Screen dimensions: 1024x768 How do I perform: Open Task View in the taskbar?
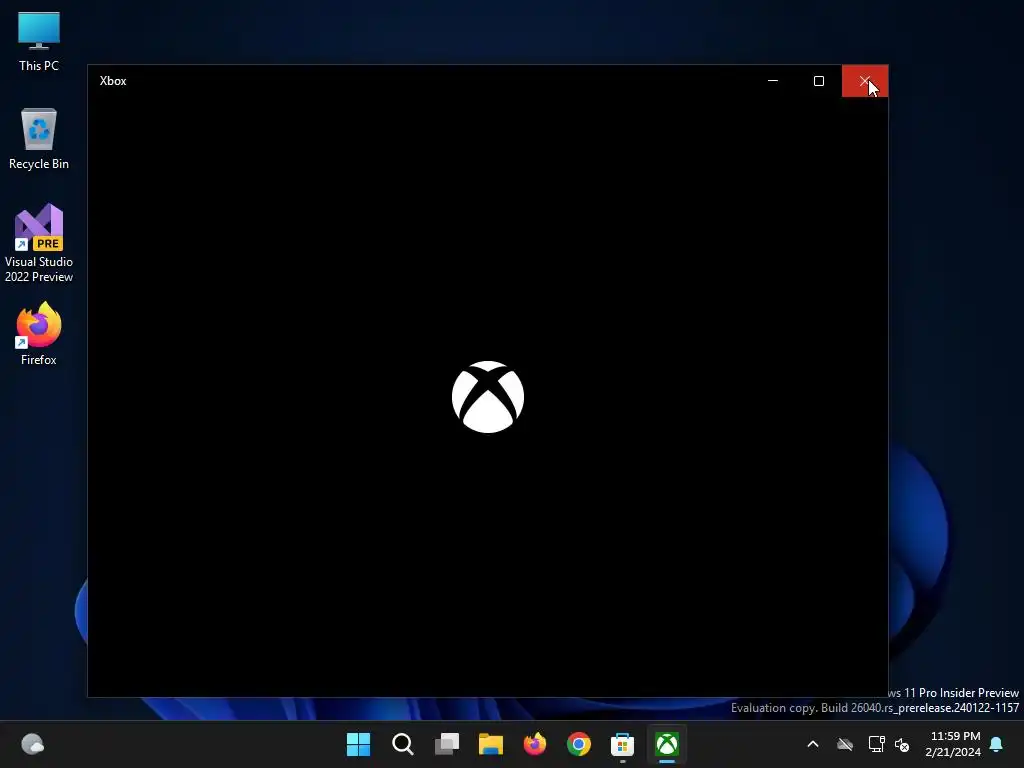point(447,744)
